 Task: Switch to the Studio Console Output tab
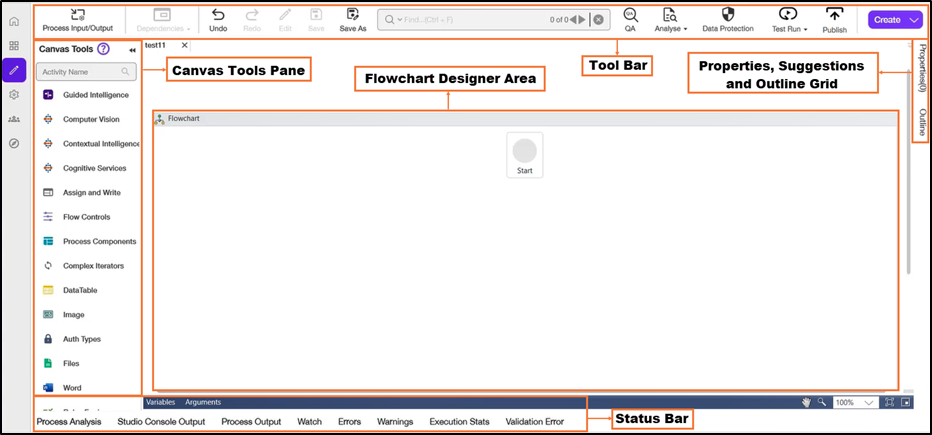coord(161,422)
